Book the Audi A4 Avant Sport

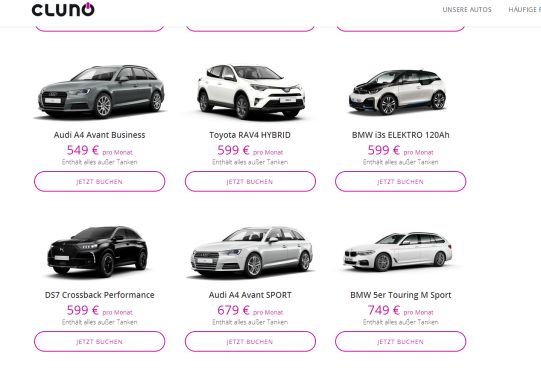(250, 342)
